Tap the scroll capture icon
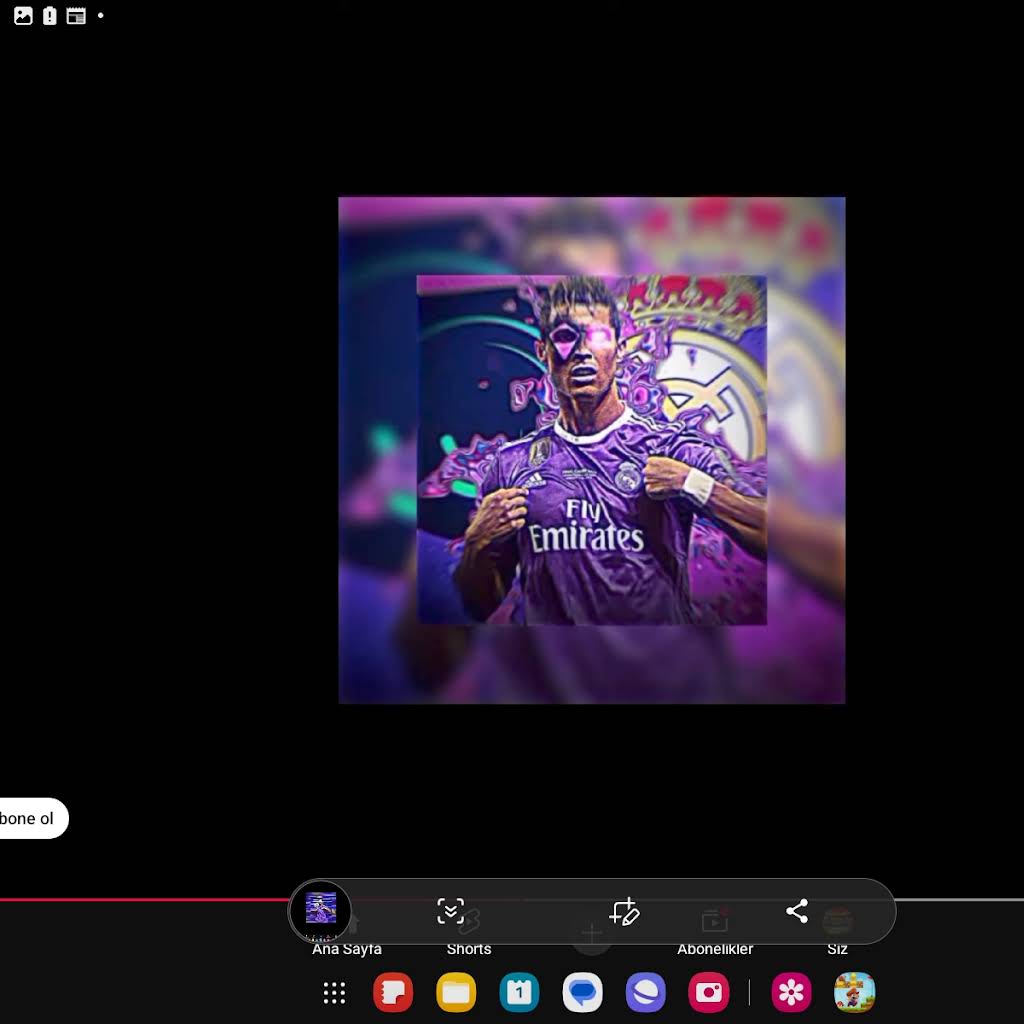1024x1024 pixels. pyautogui.click(x=451, y=911)
